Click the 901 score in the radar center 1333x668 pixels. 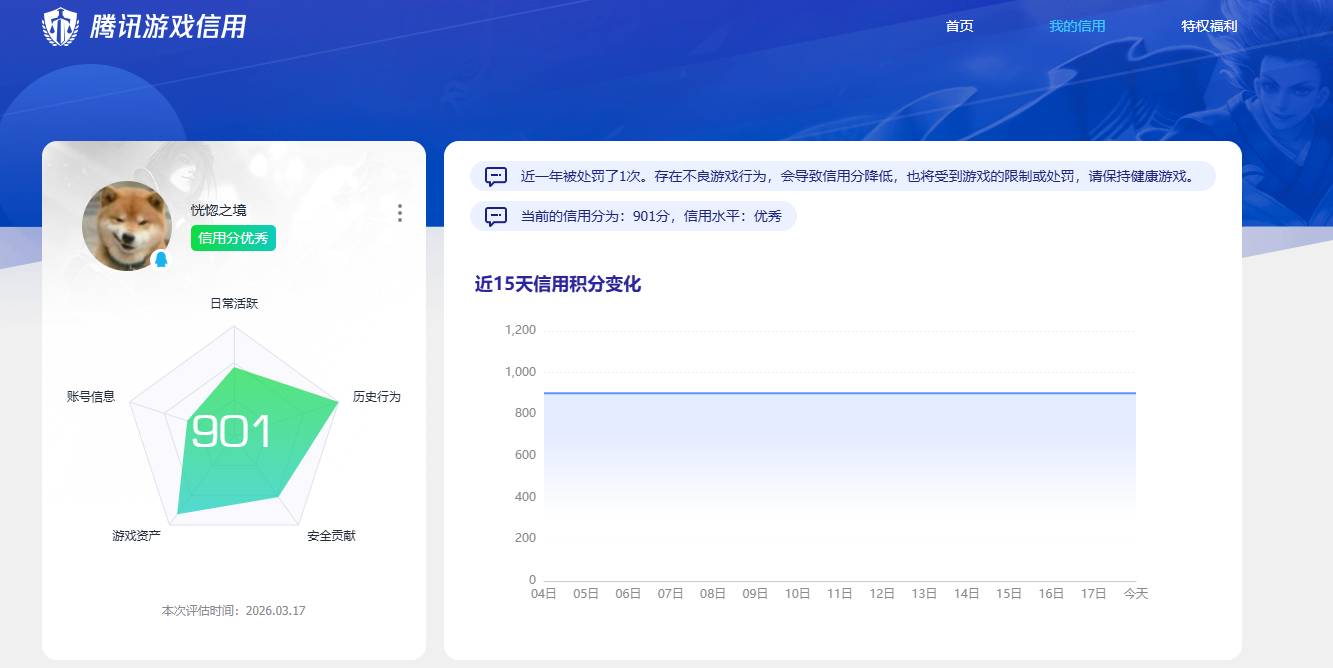point(232,433)
